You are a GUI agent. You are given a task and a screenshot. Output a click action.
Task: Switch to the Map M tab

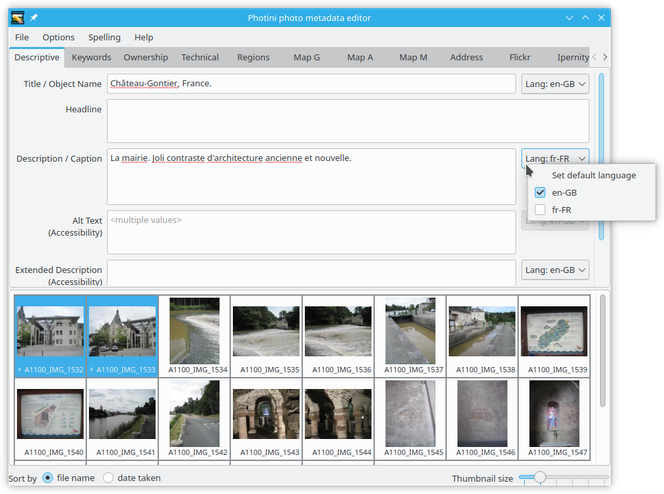click(x=413, y=57)
